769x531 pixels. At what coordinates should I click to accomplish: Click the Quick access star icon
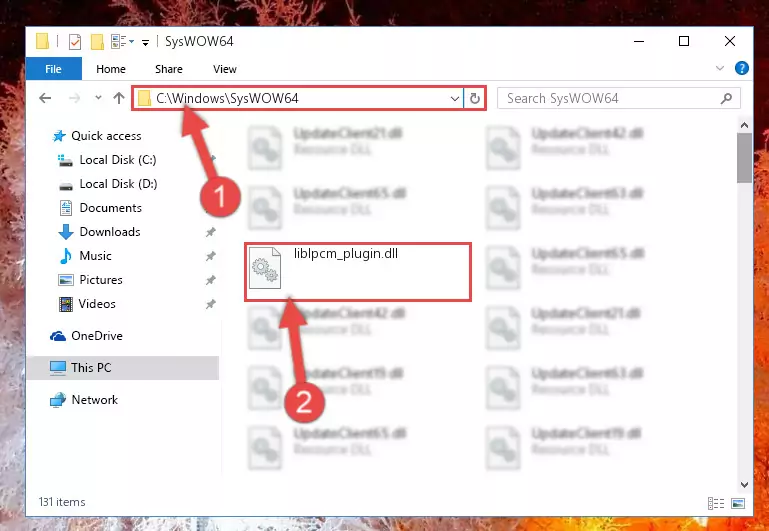click(x=59, y=136)
